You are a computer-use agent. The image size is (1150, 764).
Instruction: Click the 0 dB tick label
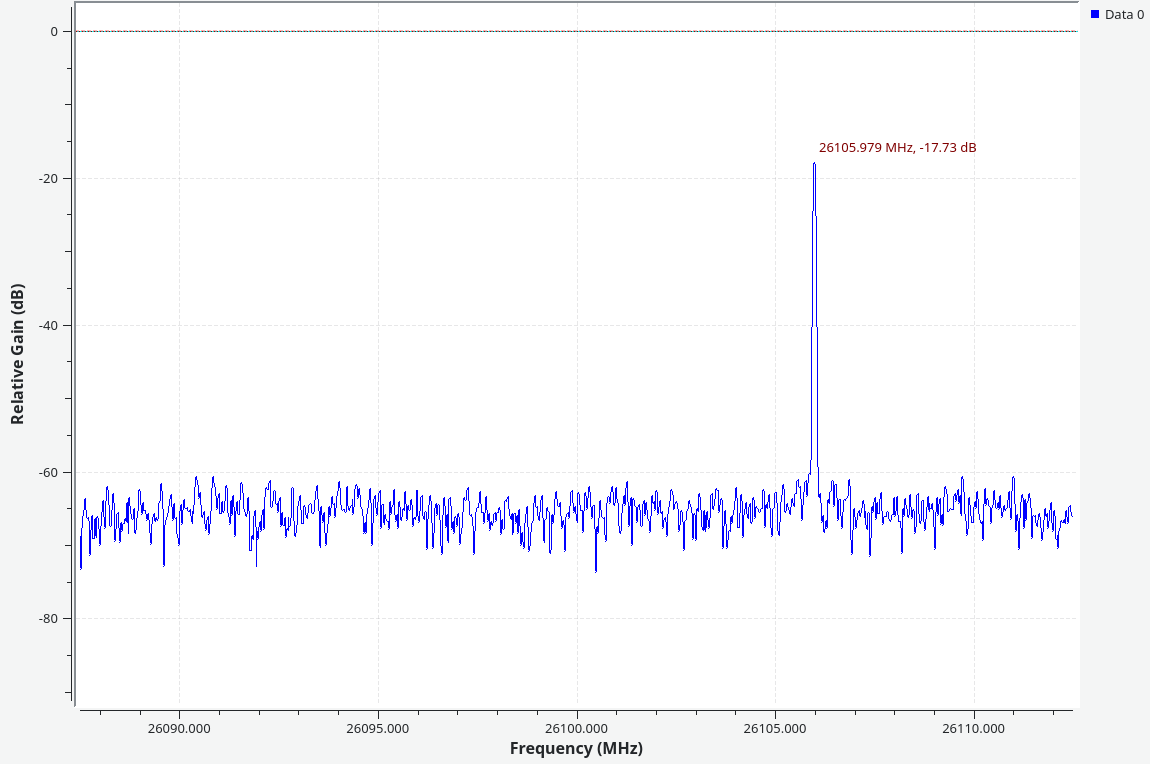tap(54, 31)
